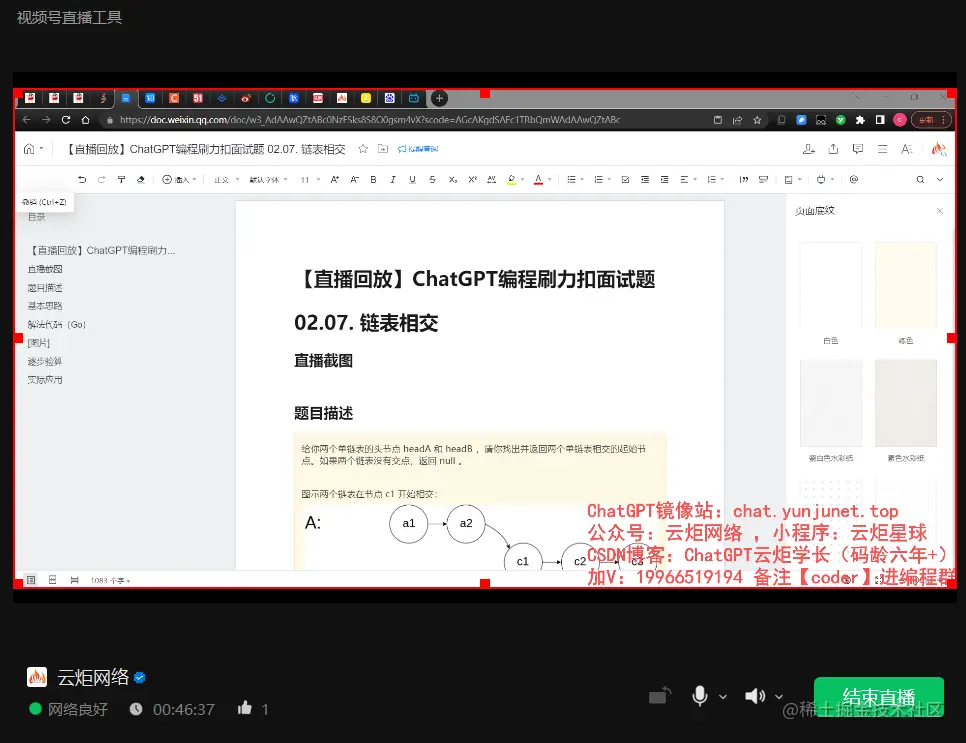
Task: Open the 正文 paragraph style dropdown
Action: 226,179
